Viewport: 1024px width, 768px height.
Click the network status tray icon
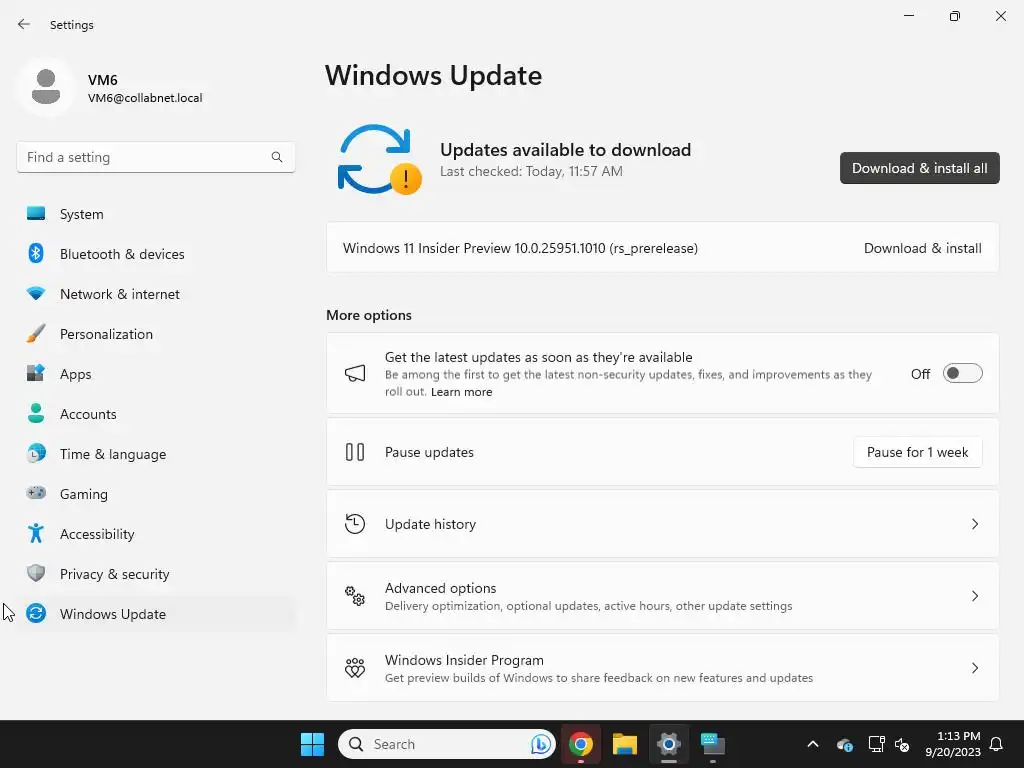tap(876, 744)
